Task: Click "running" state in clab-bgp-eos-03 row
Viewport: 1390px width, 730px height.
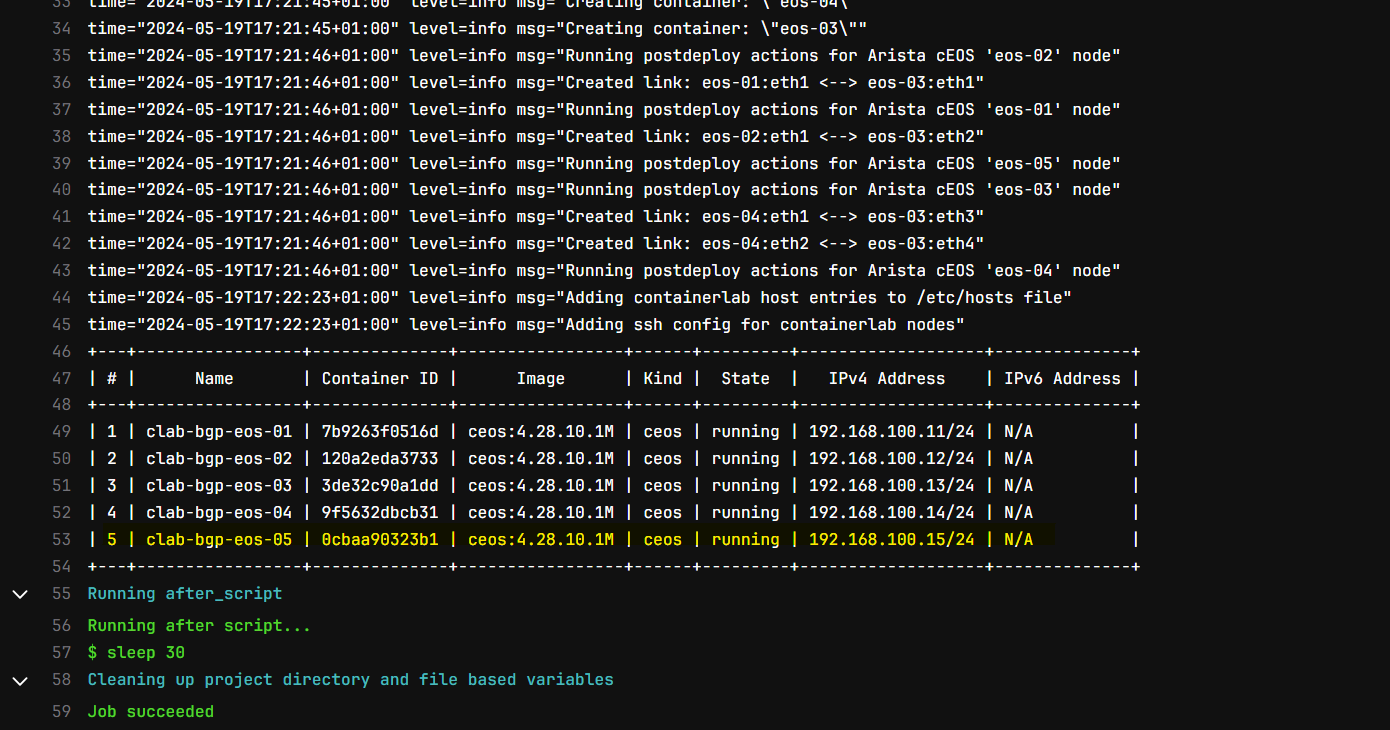Action: (746, 485)
